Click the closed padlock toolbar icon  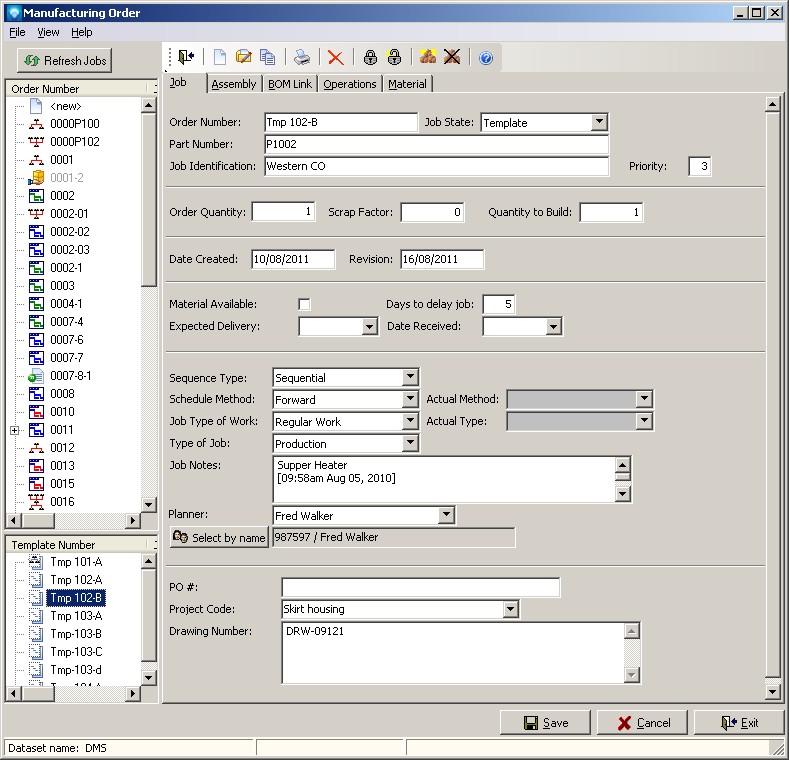370,58
